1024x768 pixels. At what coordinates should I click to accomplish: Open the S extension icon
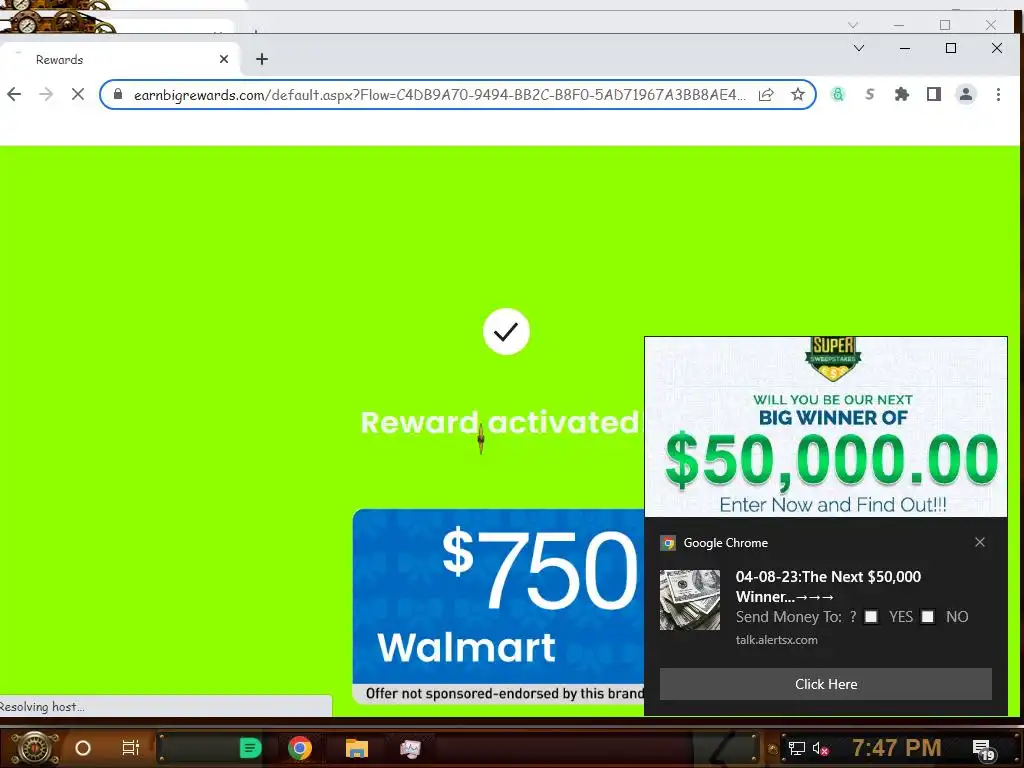pyautogui.click(x=869, y=95)
